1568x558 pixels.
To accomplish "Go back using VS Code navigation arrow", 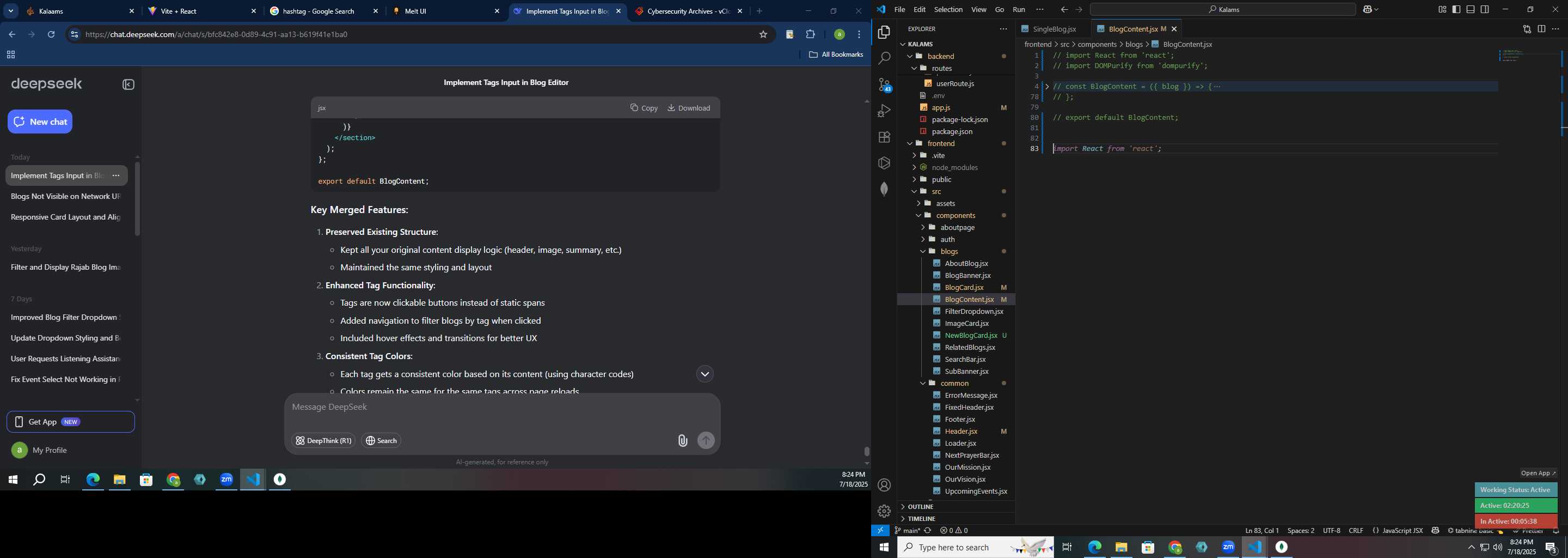I will [x=1064, y=10].
